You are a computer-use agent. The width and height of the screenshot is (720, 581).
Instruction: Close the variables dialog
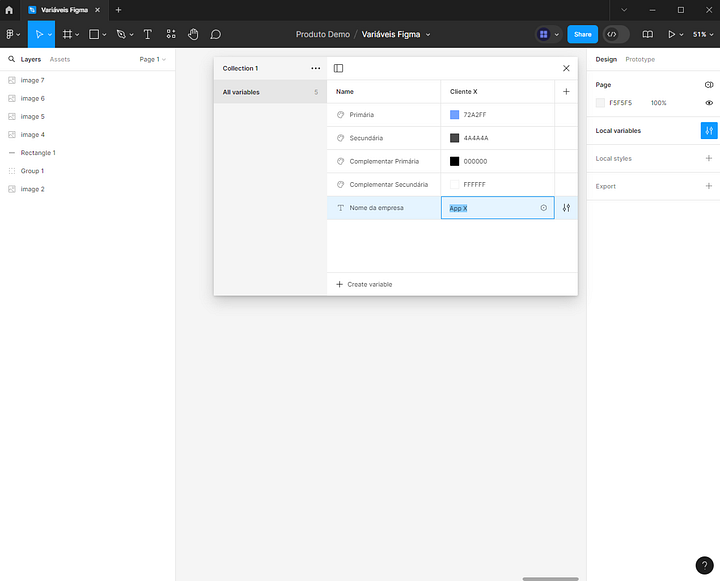click(566, 68)
